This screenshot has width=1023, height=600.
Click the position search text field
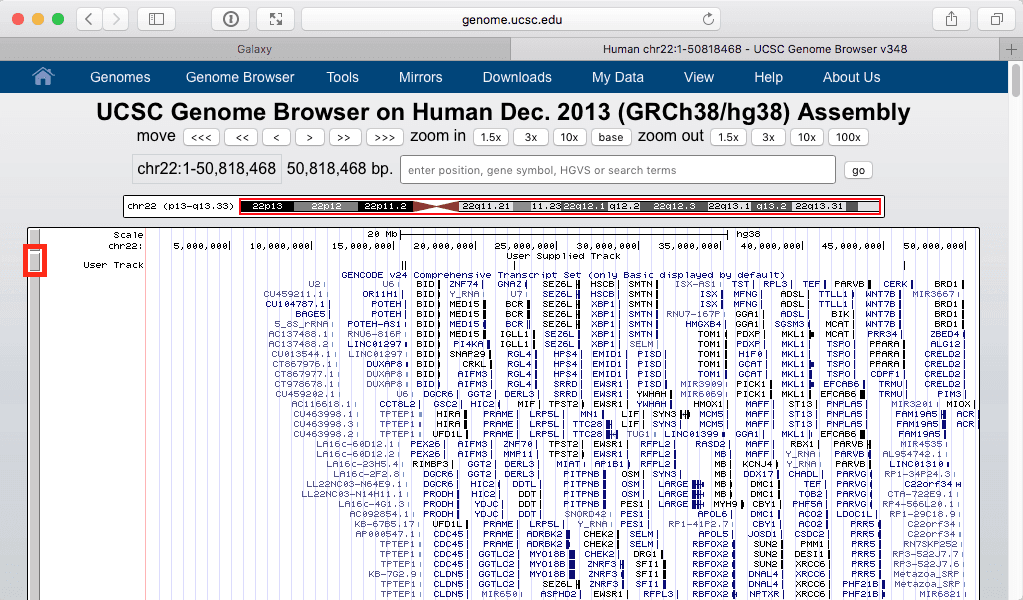click(x=617, y=170)
